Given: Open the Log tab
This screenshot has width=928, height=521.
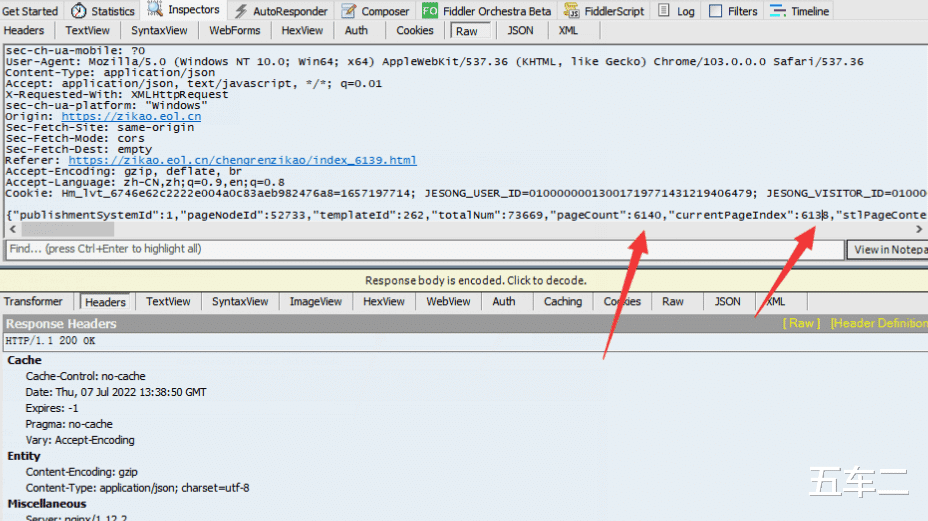Looking at the screenshot, I should [685, 11].
